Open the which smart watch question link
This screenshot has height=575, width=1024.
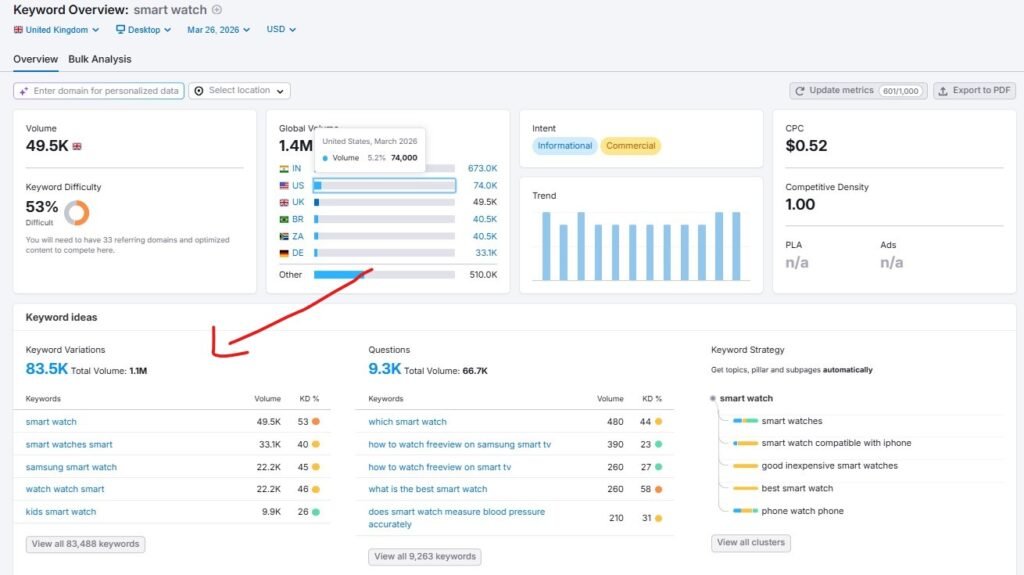coord(408,422)
